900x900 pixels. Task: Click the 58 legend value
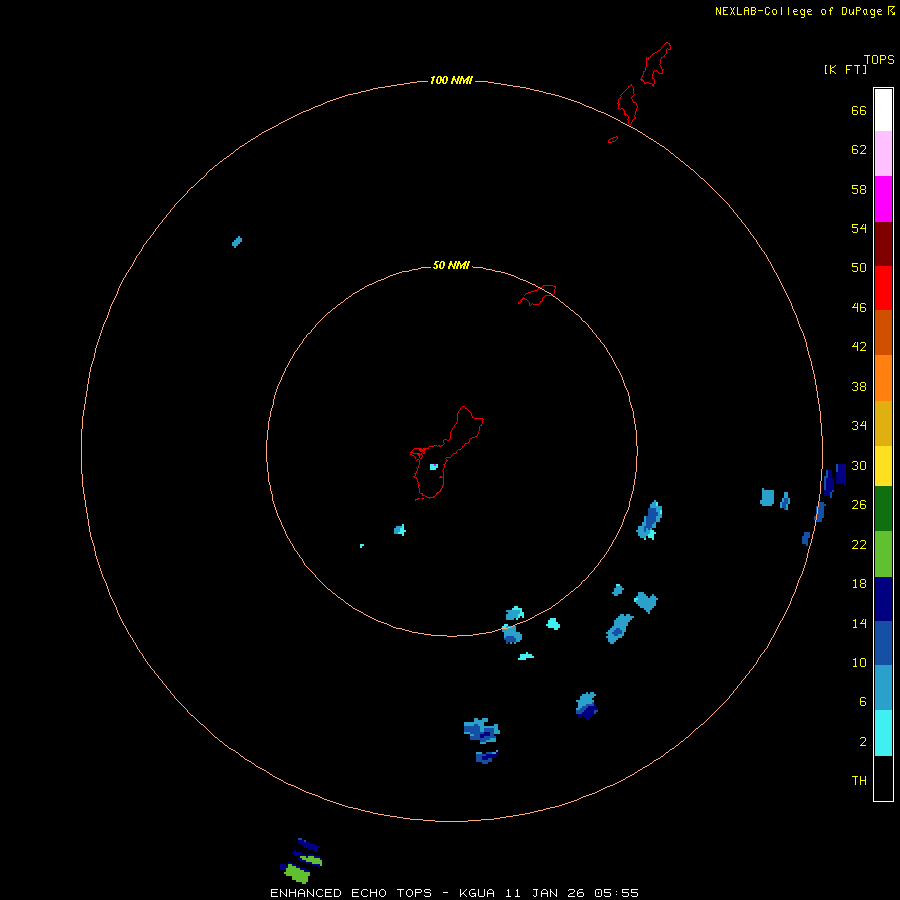(x=859, y=189)
